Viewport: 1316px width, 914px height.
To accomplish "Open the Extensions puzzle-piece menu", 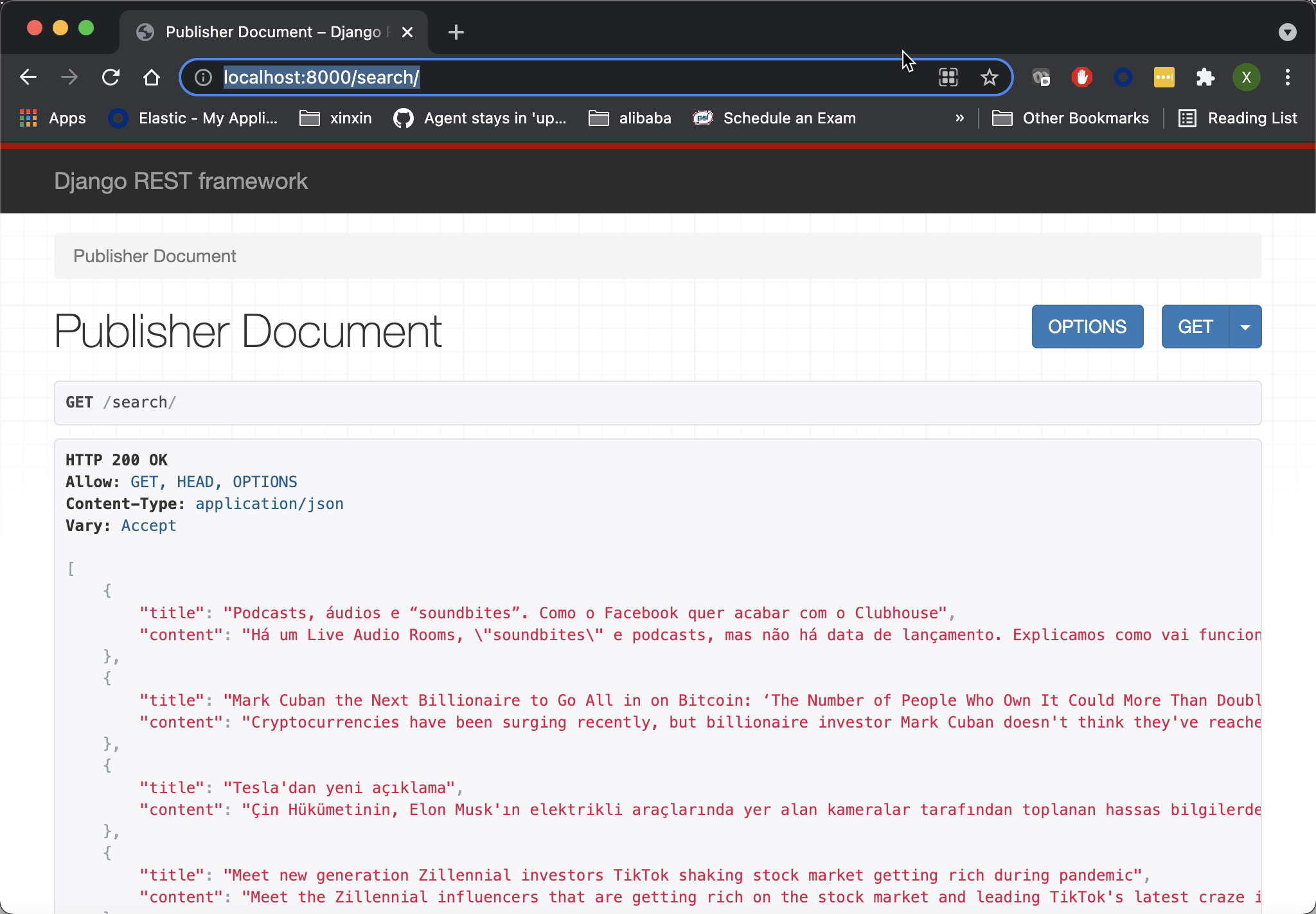I will tap(1205, 77).
